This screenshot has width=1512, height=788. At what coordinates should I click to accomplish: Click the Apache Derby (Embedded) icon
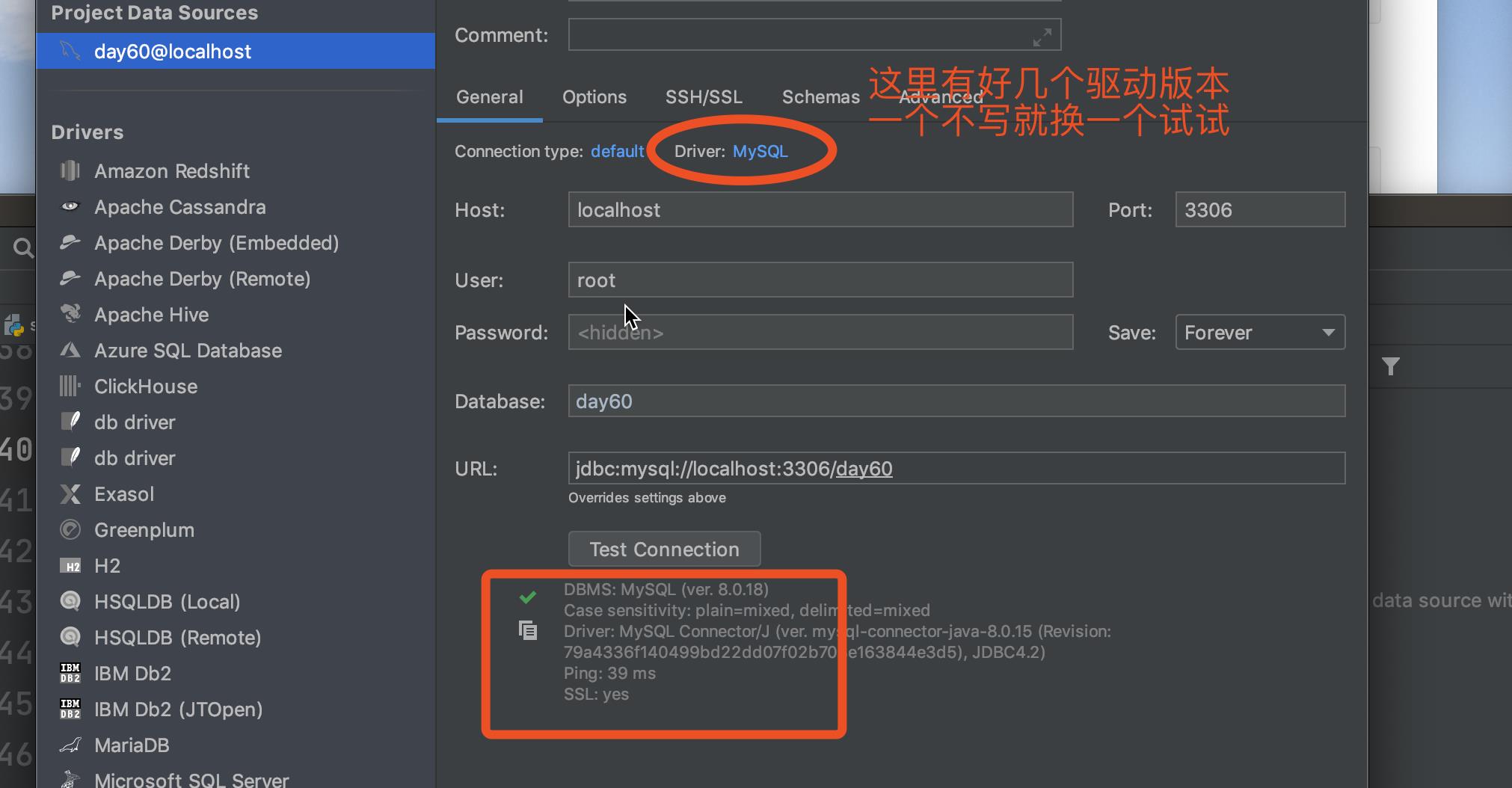click(x=70, y=243)
